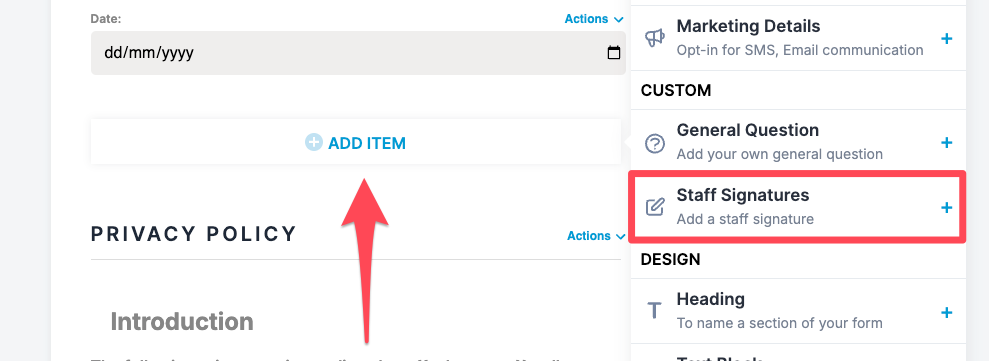
Task: Add Heading element using its plus icon
Action: 946,312
